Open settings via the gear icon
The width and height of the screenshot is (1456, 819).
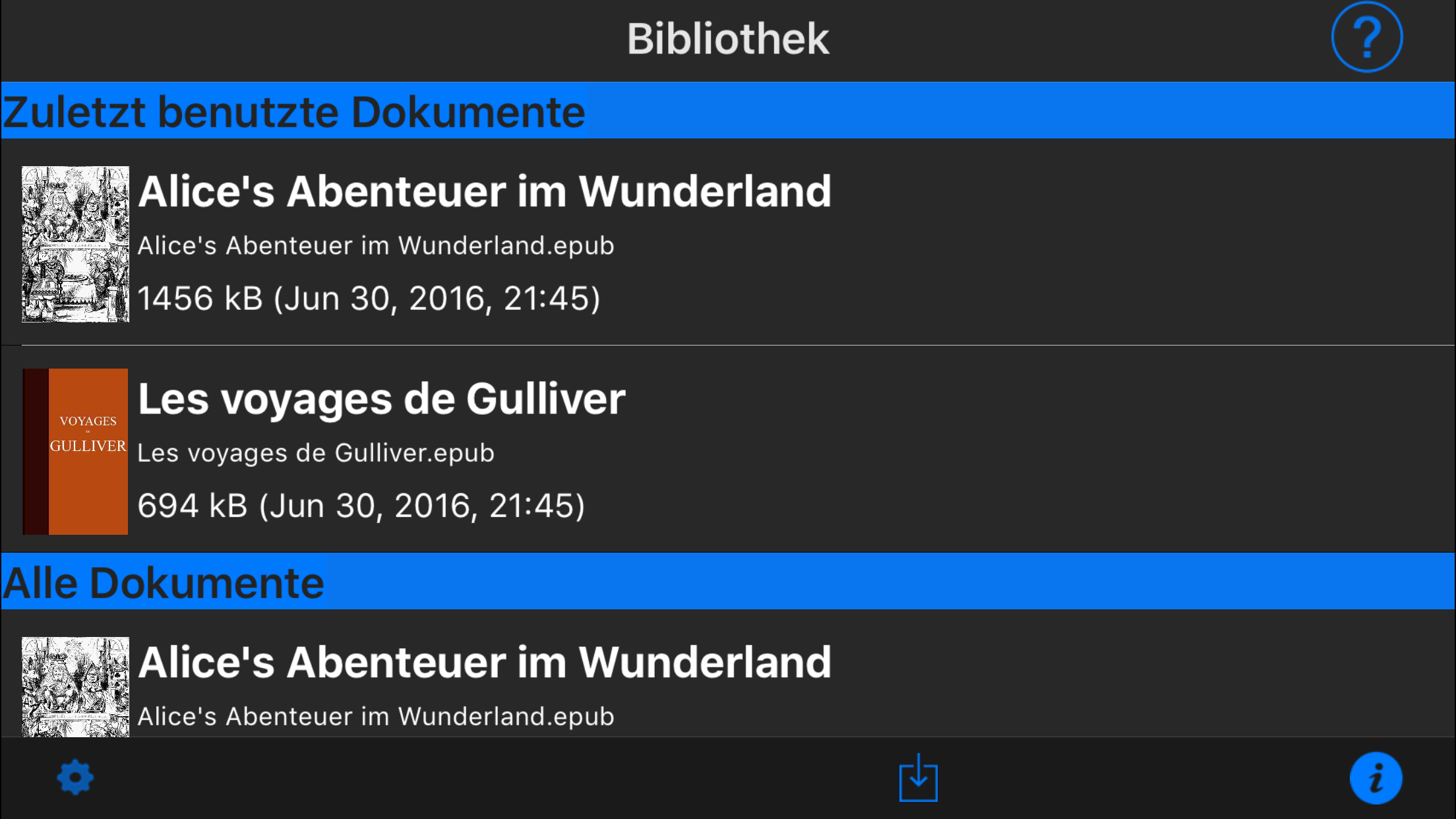click(x=75, y=778)
